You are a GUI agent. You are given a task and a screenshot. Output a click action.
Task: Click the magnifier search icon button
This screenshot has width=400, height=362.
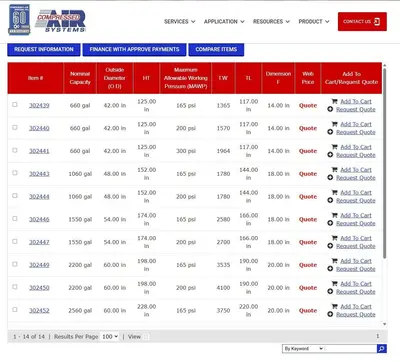[382, 349]
